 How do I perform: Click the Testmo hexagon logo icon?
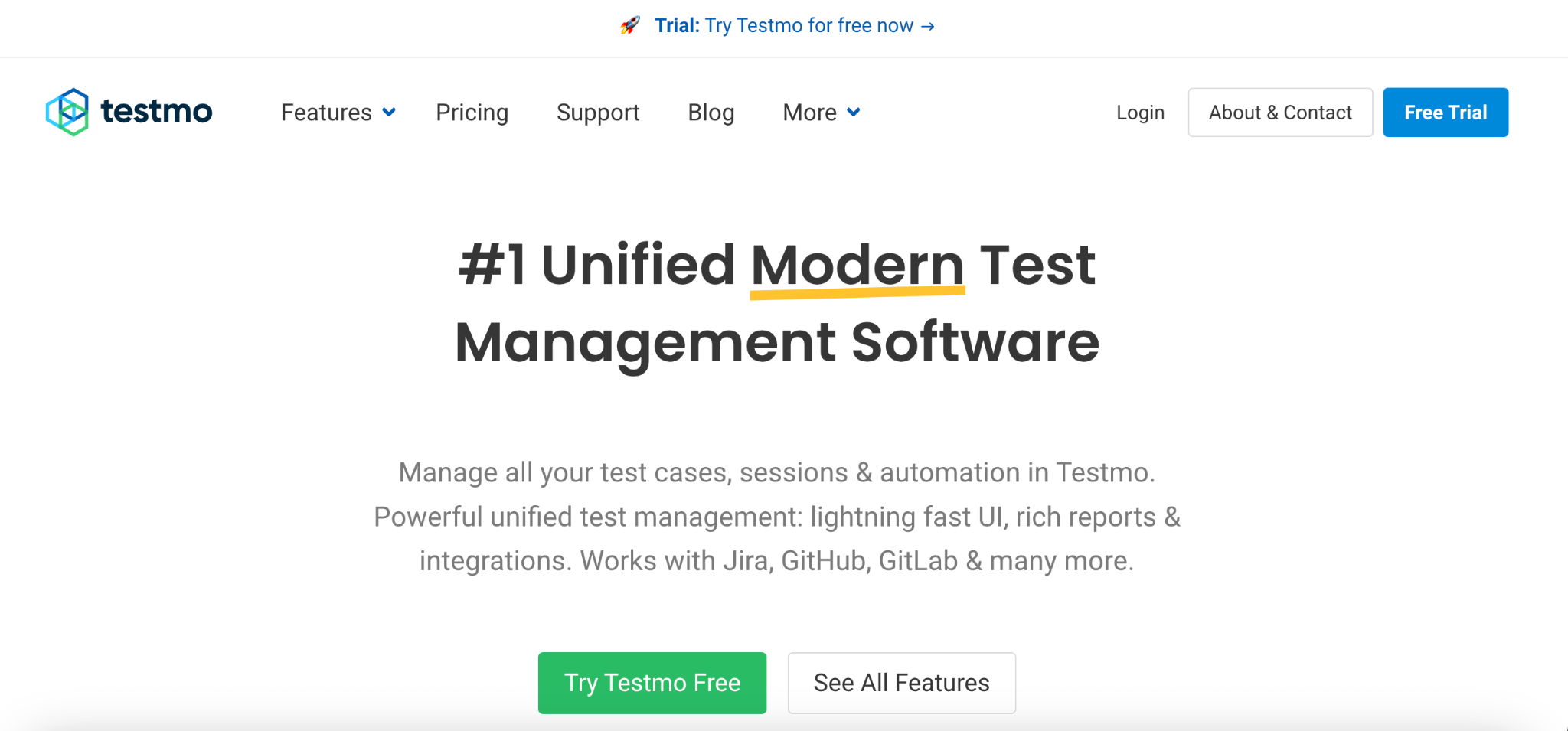point(67,112)
